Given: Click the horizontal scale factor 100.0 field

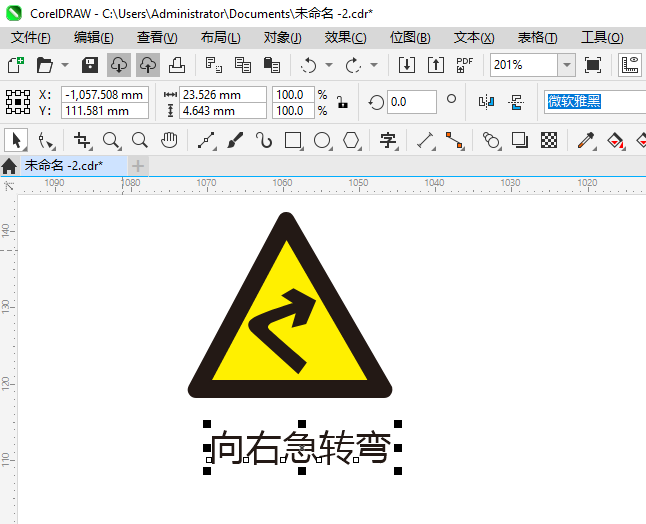Looking at the screenshot, I should click(x=293, y=95).
